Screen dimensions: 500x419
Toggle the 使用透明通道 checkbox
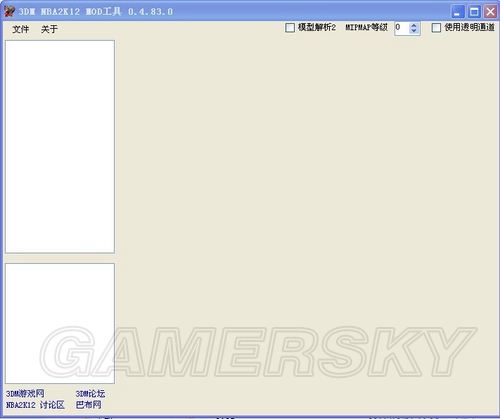436,27
